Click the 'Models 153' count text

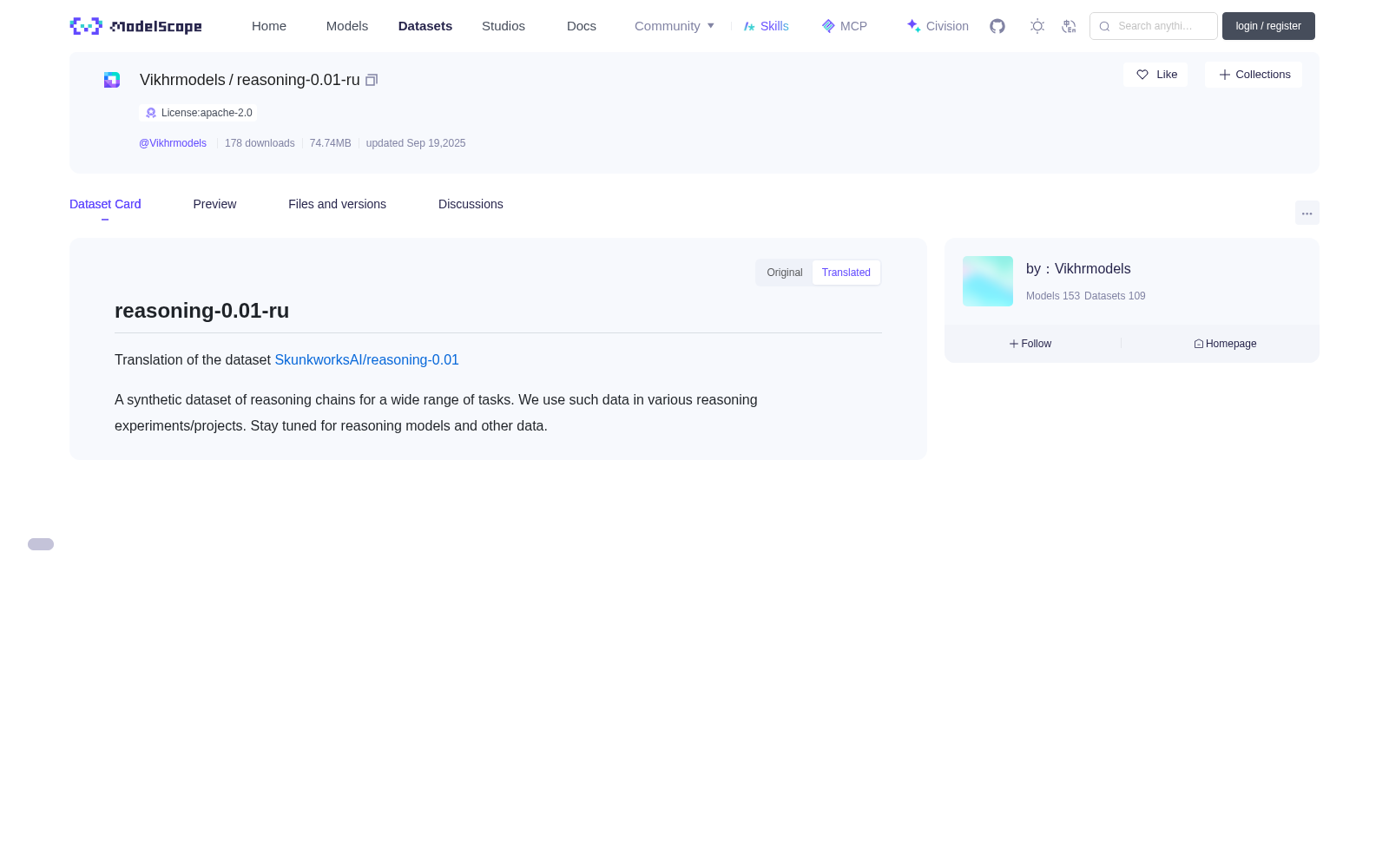pyautogui.click(x=1053, y=296)
